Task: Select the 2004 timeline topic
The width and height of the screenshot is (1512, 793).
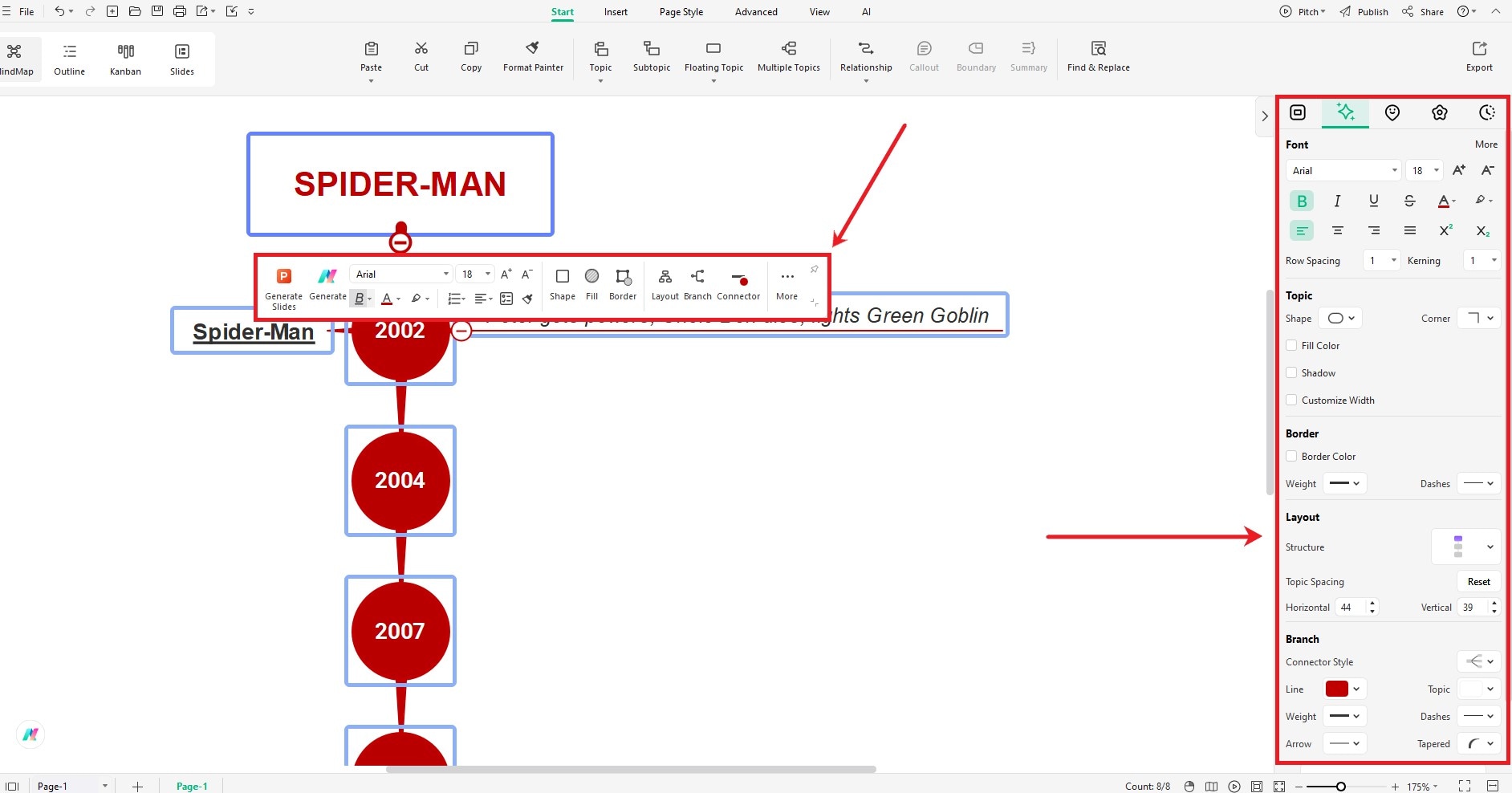Action: point(400,480)
